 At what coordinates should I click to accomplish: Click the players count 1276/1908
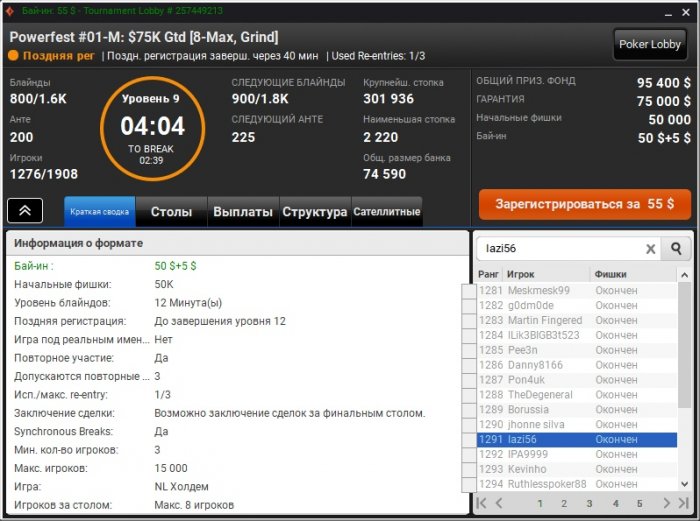(x=44, y=174)
